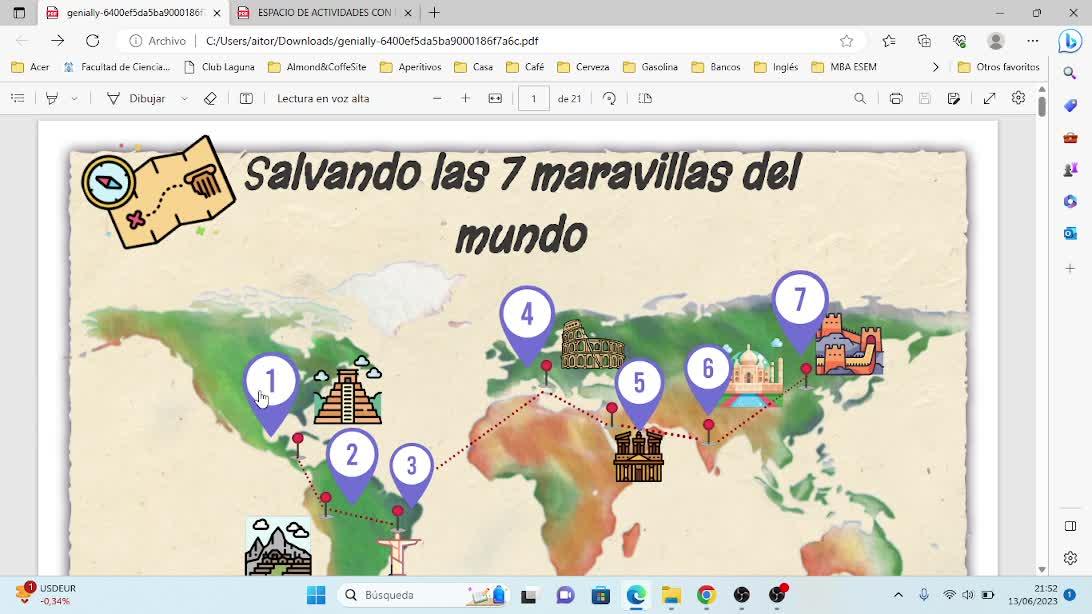Print the PDF document

(896, 98)
